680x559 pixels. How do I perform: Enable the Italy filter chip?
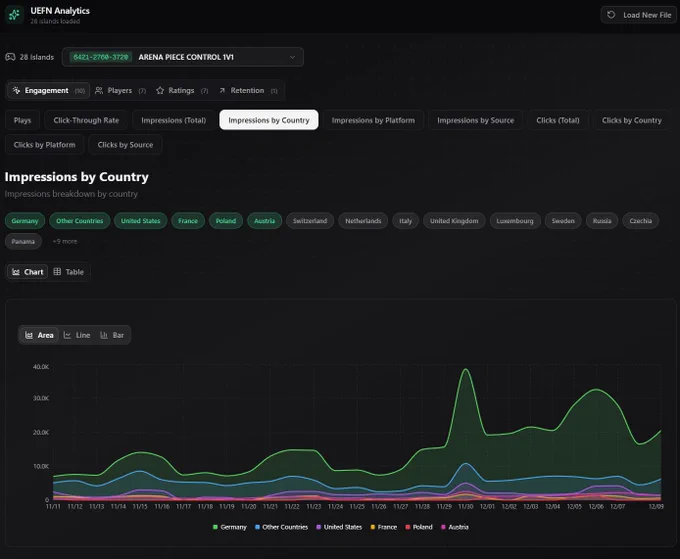405,221
